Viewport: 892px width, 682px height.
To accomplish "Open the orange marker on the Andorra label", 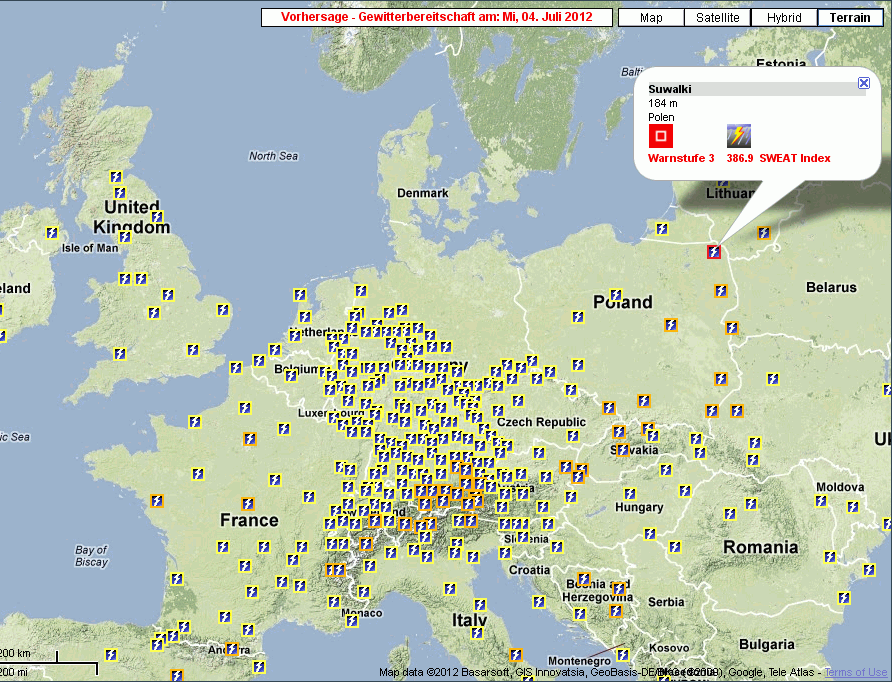I will tap(232, 649).
